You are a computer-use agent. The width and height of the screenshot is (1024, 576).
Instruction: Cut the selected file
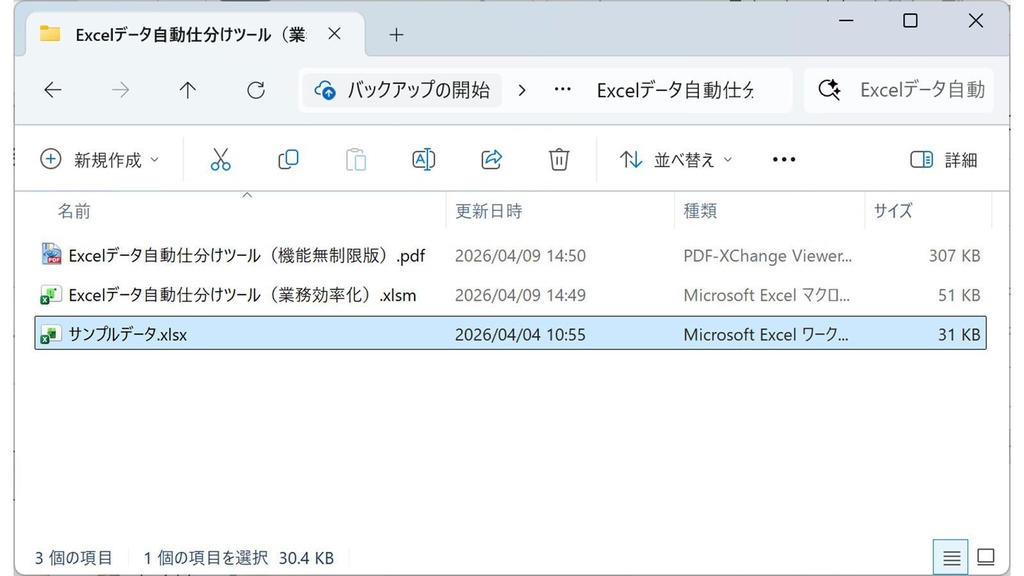click(221, 159)
